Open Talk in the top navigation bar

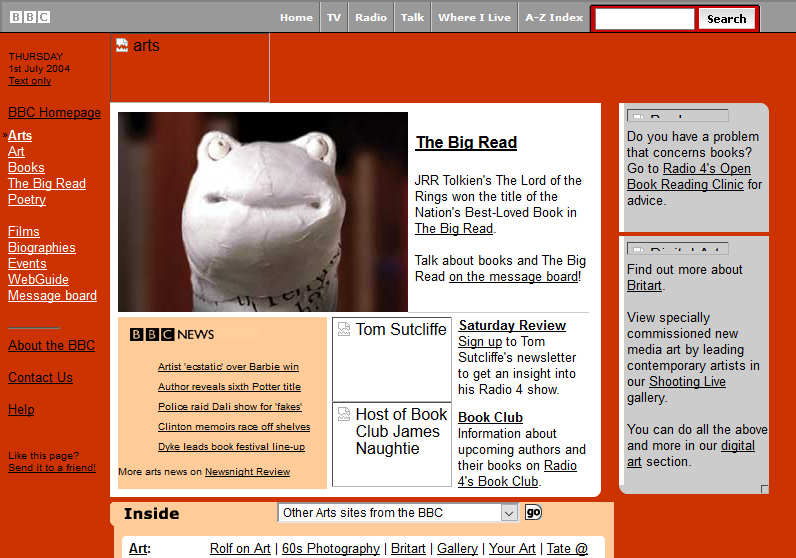coord(412,17)
